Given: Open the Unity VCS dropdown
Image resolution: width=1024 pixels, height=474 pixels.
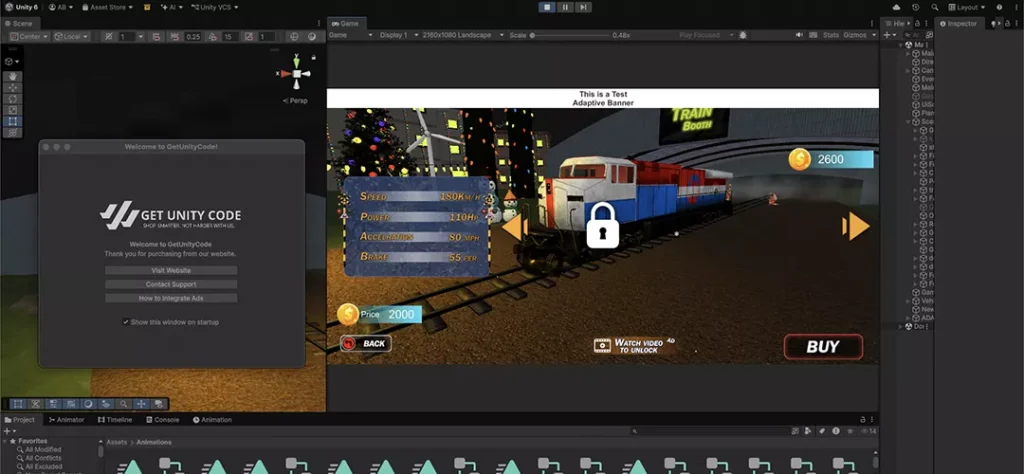Looking at the screenshot, I should (x=215, y=7).
